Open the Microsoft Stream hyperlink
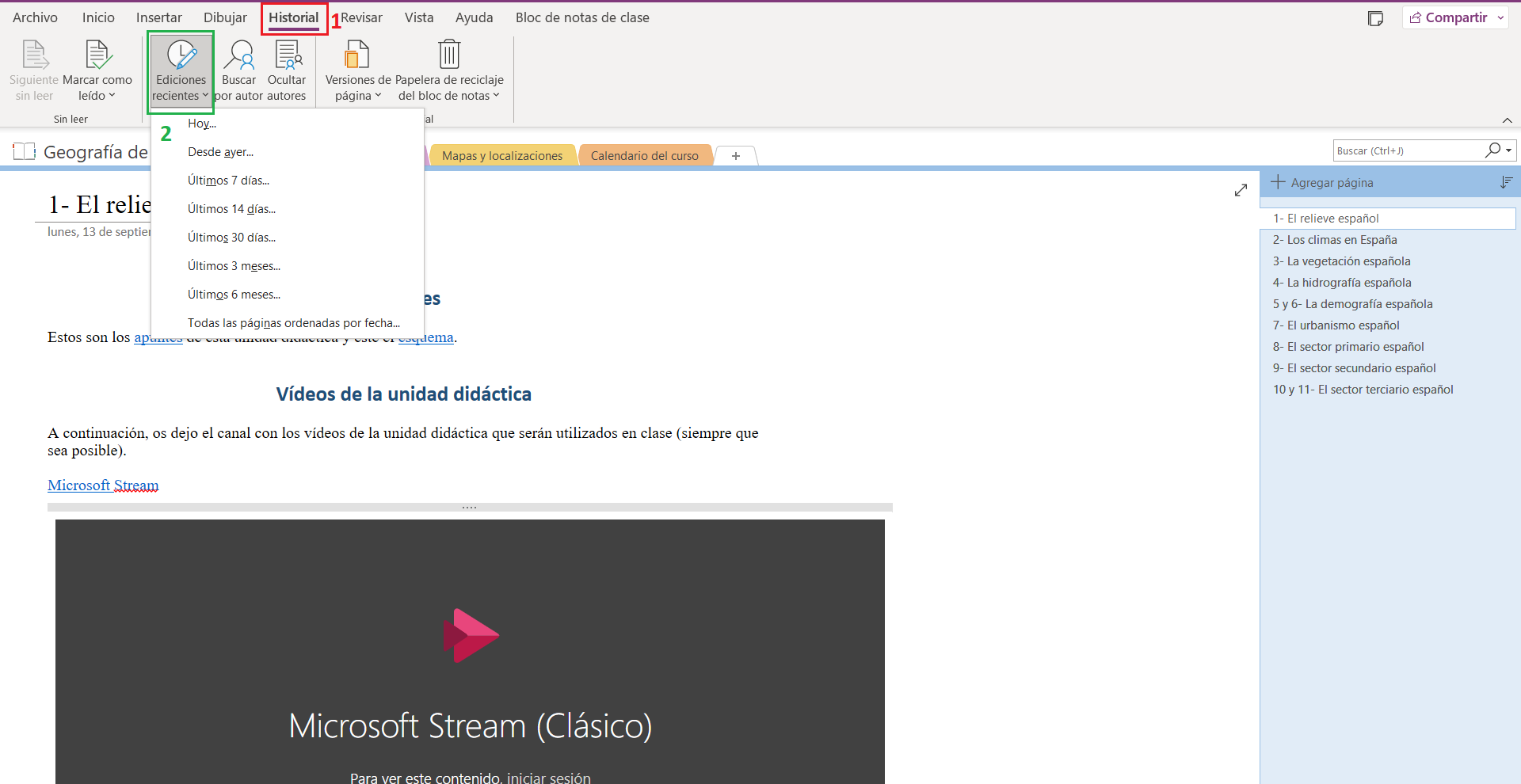 (x=103, y=485)
